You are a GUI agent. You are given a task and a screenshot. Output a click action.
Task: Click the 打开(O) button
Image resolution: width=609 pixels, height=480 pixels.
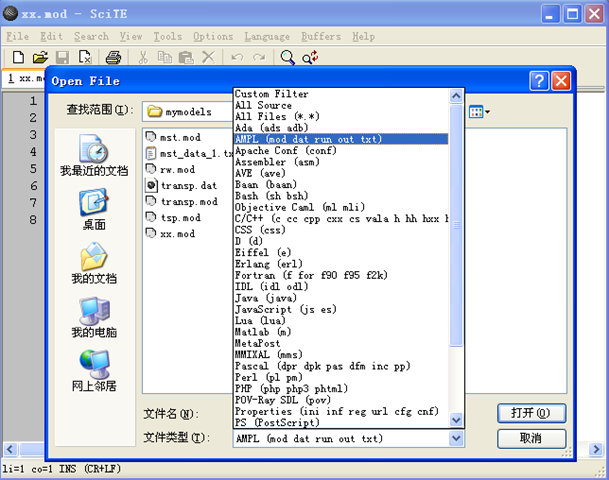coord(531,413)
